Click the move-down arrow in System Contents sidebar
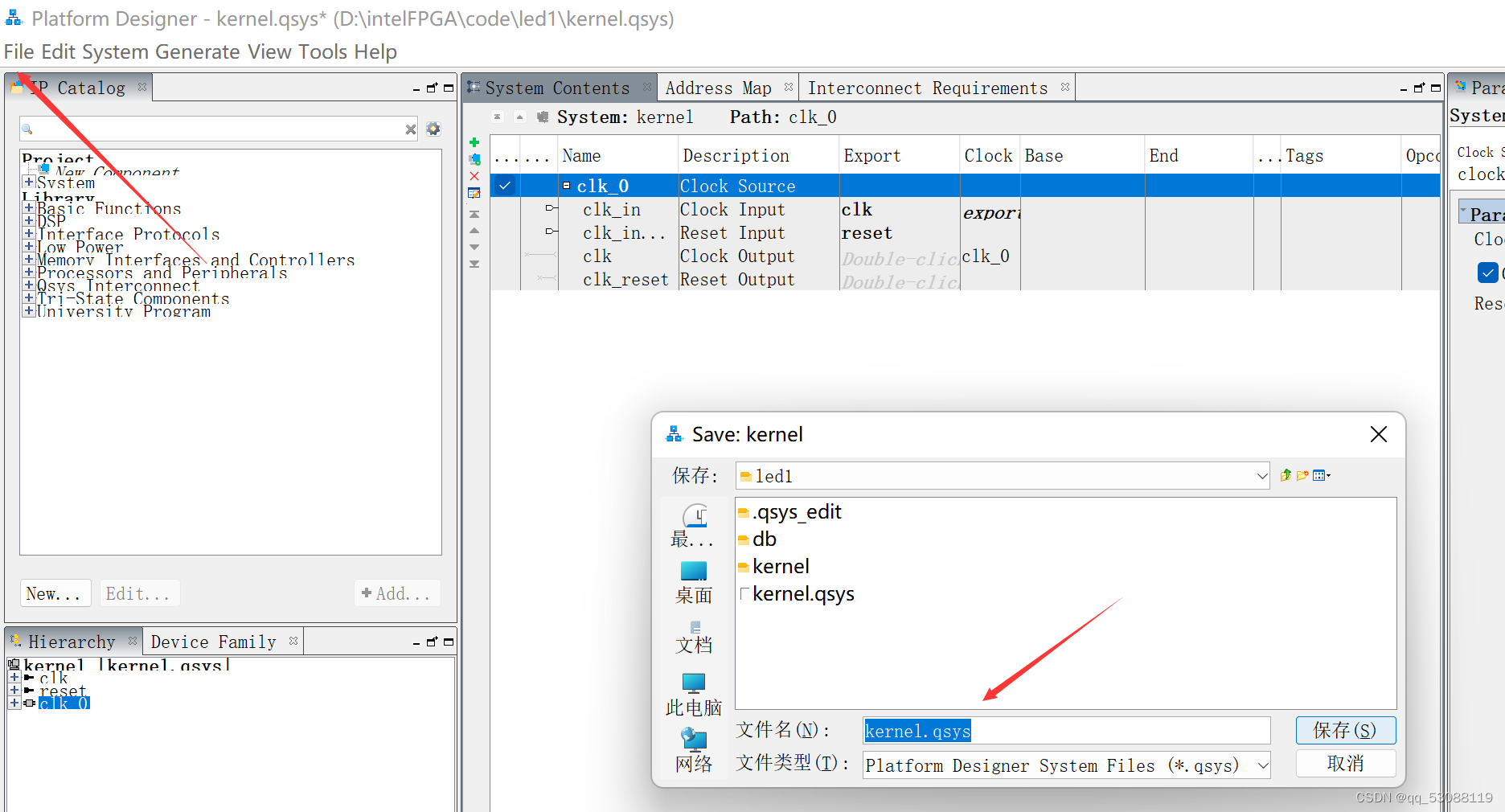Viewport: 1505px width, 812px height. [474, 247]
